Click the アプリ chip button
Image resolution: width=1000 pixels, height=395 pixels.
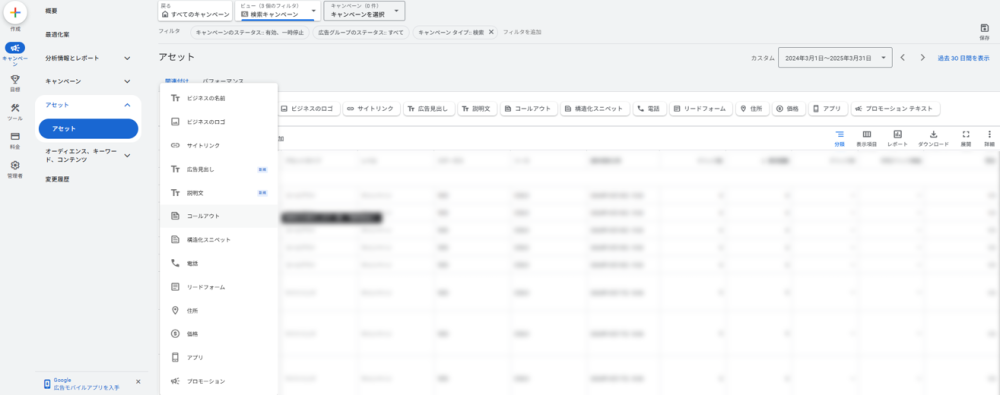(828, 108)
